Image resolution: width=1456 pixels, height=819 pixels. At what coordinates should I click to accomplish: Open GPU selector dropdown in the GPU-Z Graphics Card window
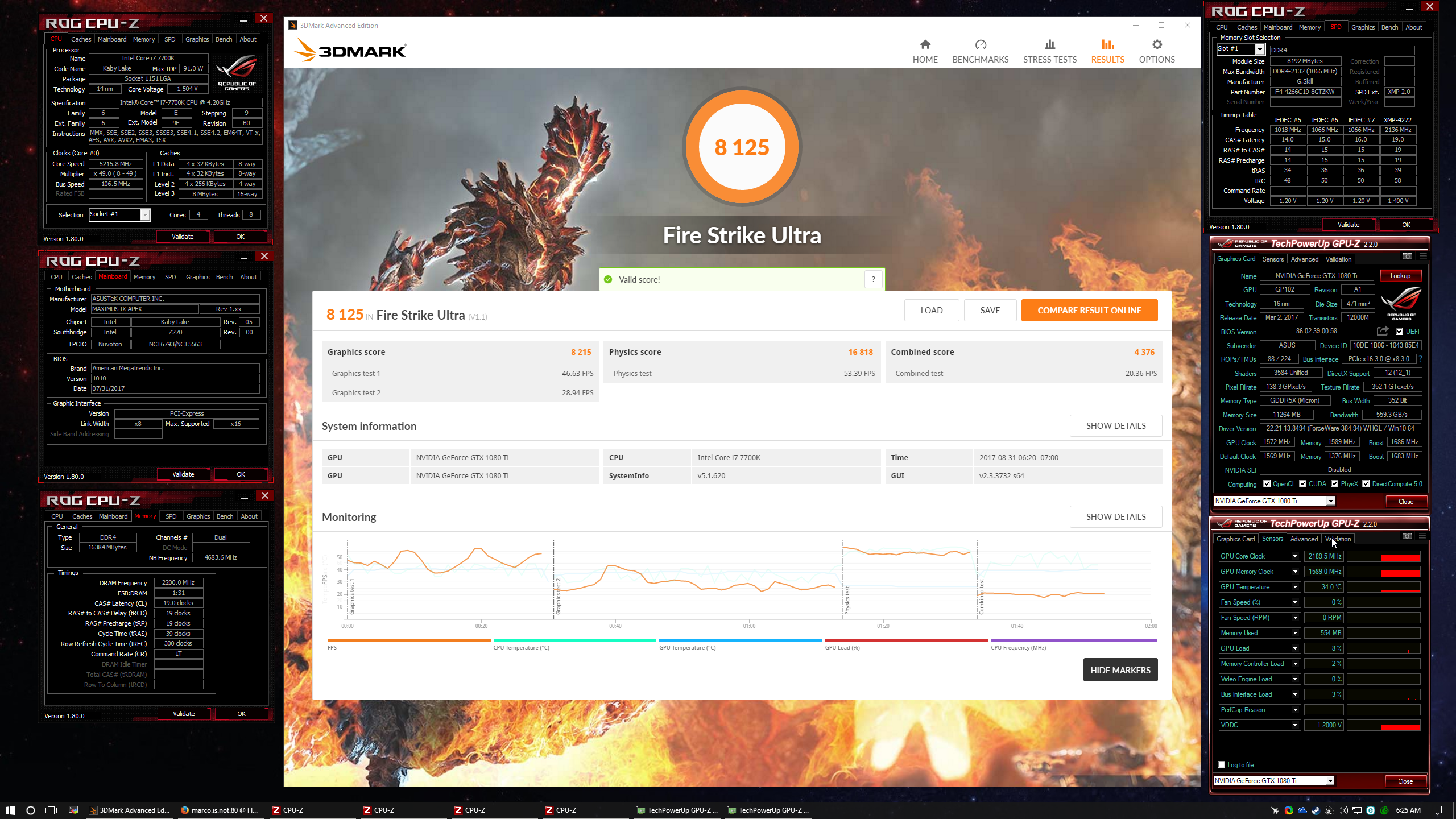(1331, 501)
